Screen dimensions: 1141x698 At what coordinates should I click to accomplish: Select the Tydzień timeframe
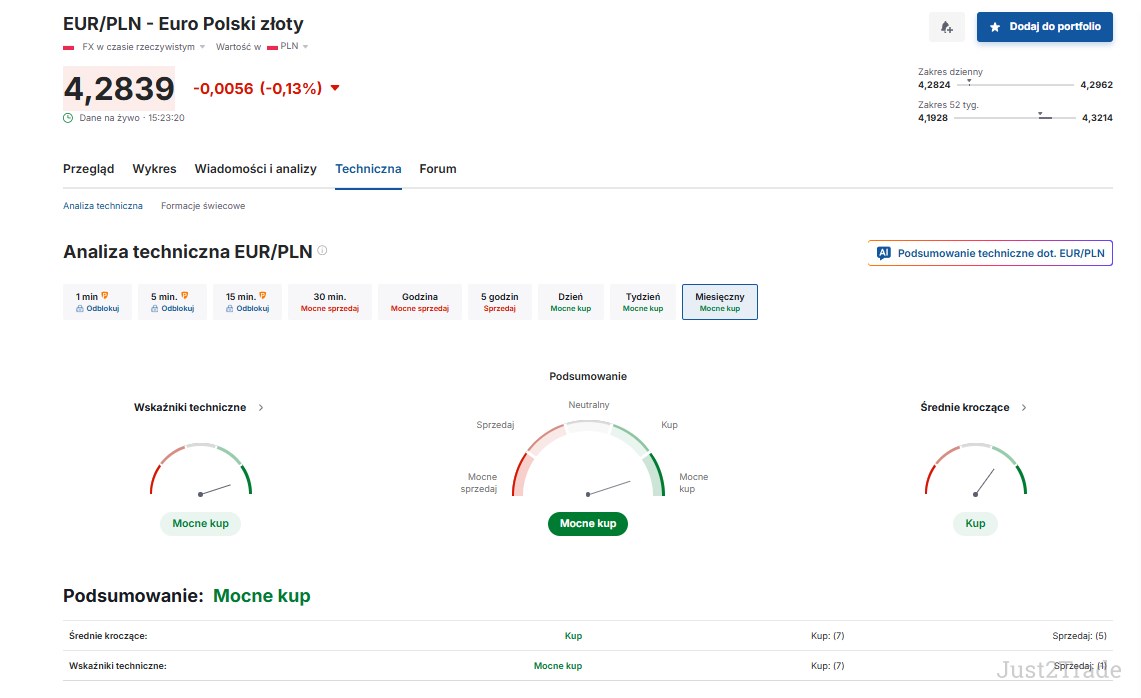643,302
